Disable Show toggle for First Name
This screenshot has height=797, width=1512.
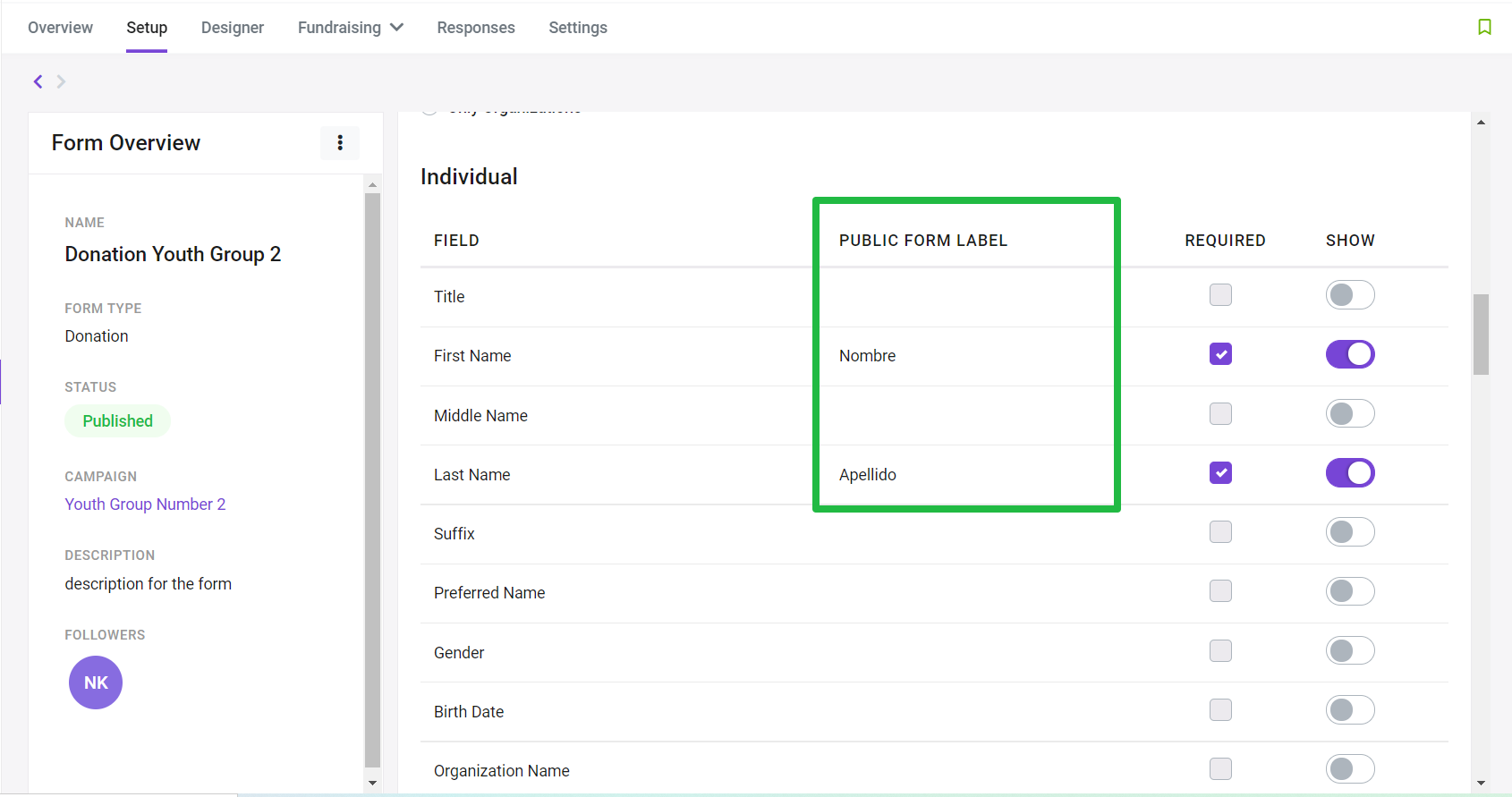1350,354
